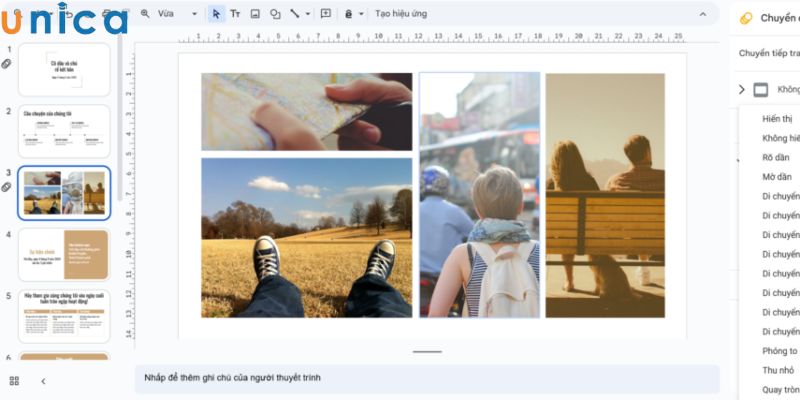Select the girl with backpack photo
Image resolution: width=800 pixels, height=400 pixels.
click(480, 195)
